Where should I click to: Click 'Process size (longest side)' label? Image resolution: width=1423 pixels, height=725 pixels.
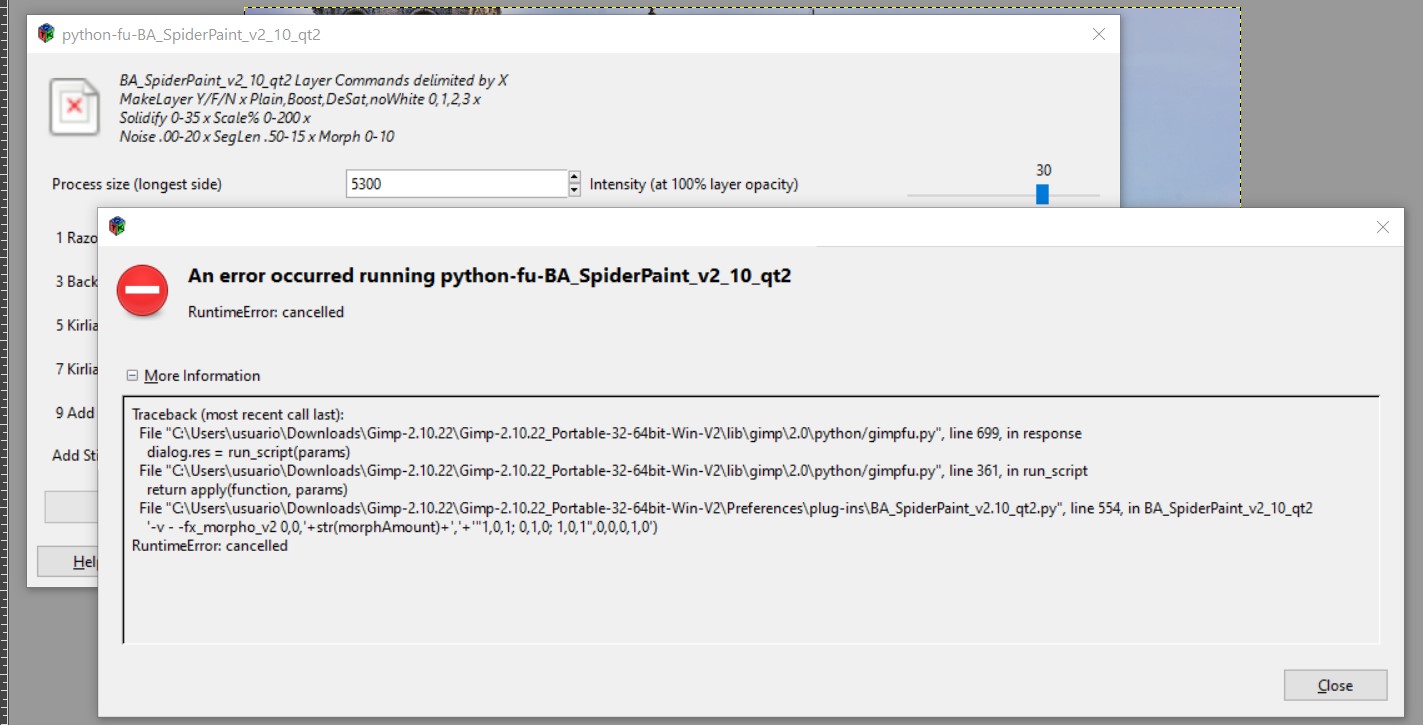point(137,184)
